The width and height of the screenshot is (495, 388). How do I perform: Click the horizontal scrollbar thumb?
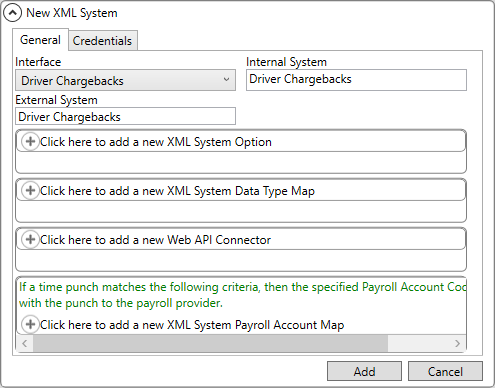210,343
